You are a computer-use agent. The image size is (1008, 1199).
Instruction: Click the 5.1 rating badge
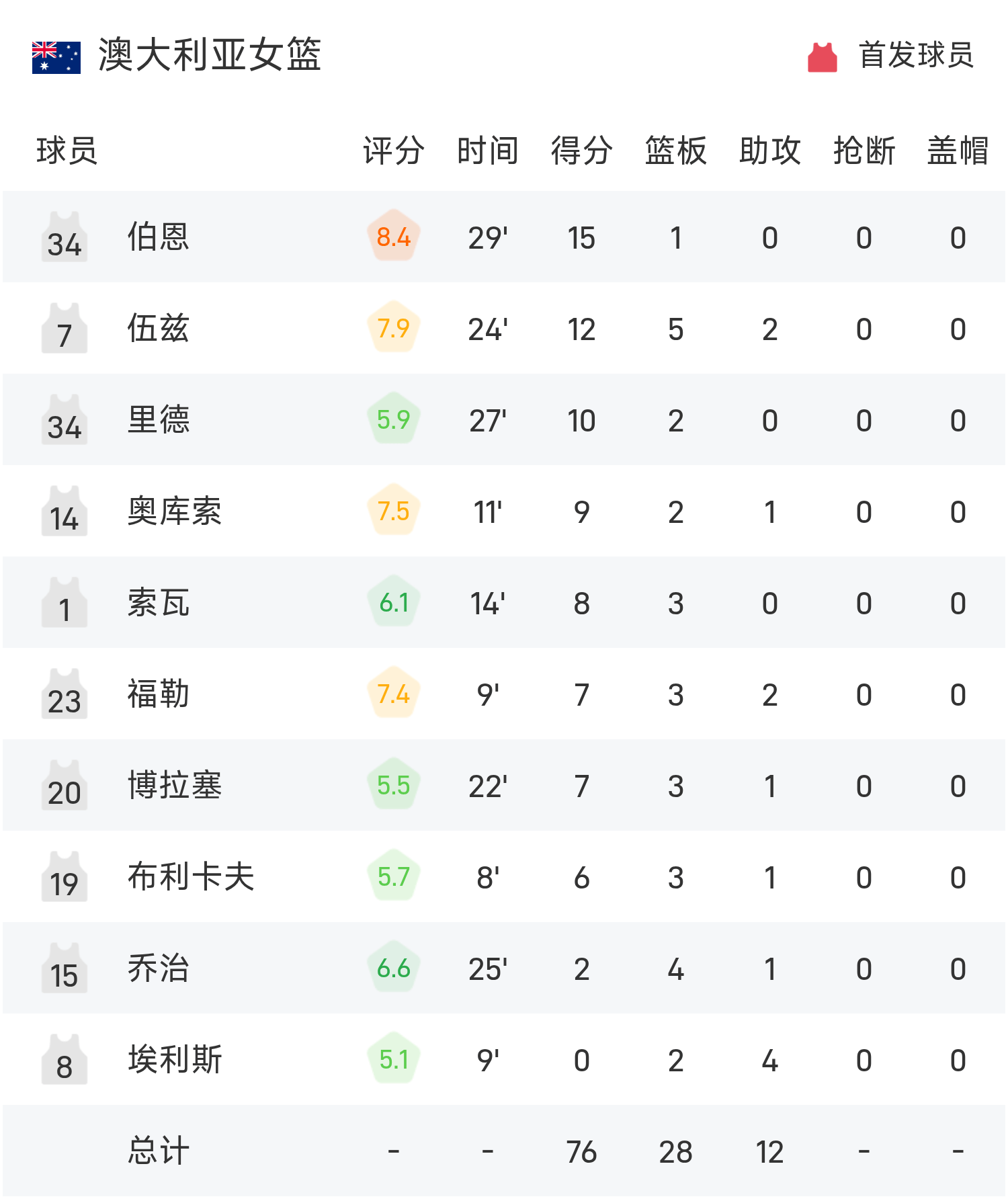[394, 1059]
